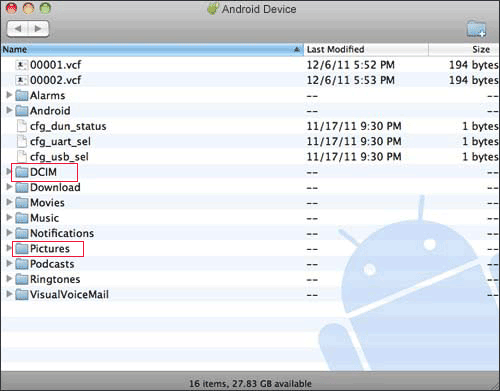Click Android robot icon in title bar
Image resolution: width=500 pixels, height=391 pixels.
(x=213, y=9)
